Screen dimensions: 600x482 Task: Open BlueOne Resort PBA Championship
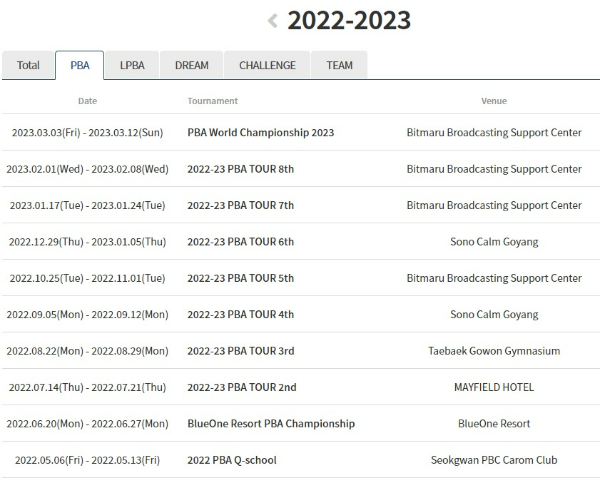(x=271, y=423)
